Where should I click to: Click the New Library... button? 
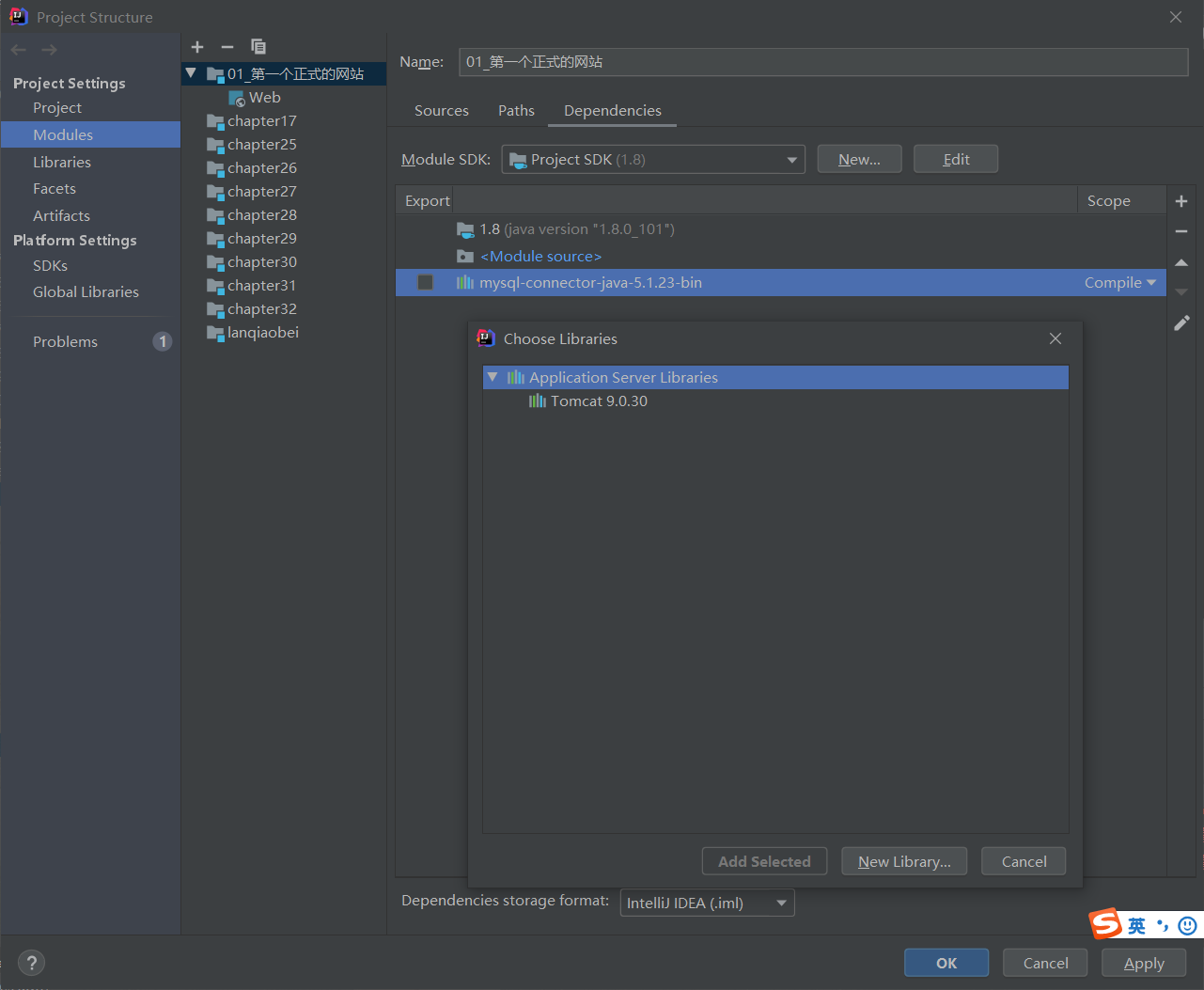pyautogui.click(x=904, y=861)
